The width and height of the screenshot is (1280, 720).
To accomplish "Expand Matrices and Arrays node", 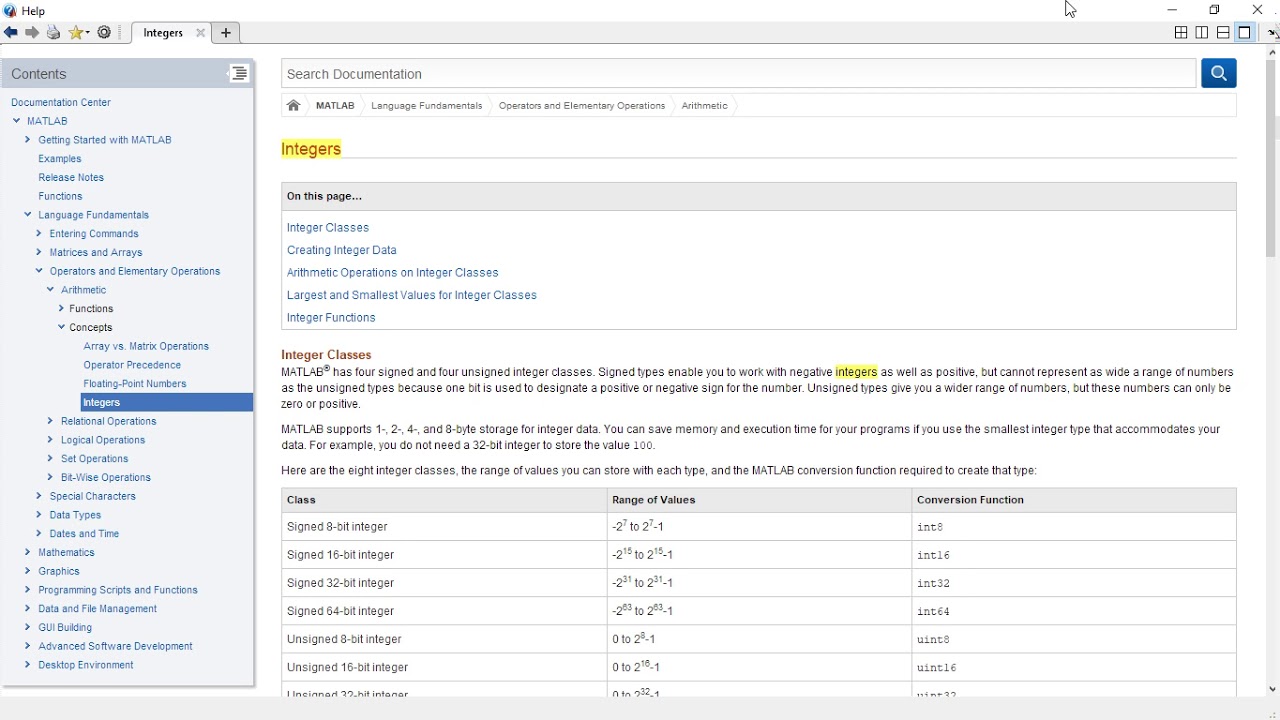I will pos(39,253).
